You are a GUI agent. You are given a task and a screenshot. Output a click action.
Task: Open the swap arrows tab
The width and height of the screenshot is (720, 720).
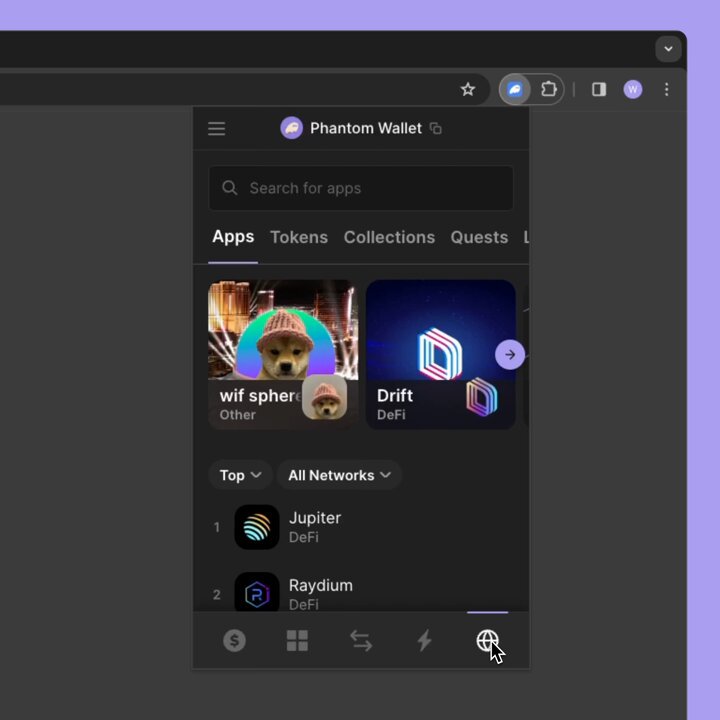361,641
